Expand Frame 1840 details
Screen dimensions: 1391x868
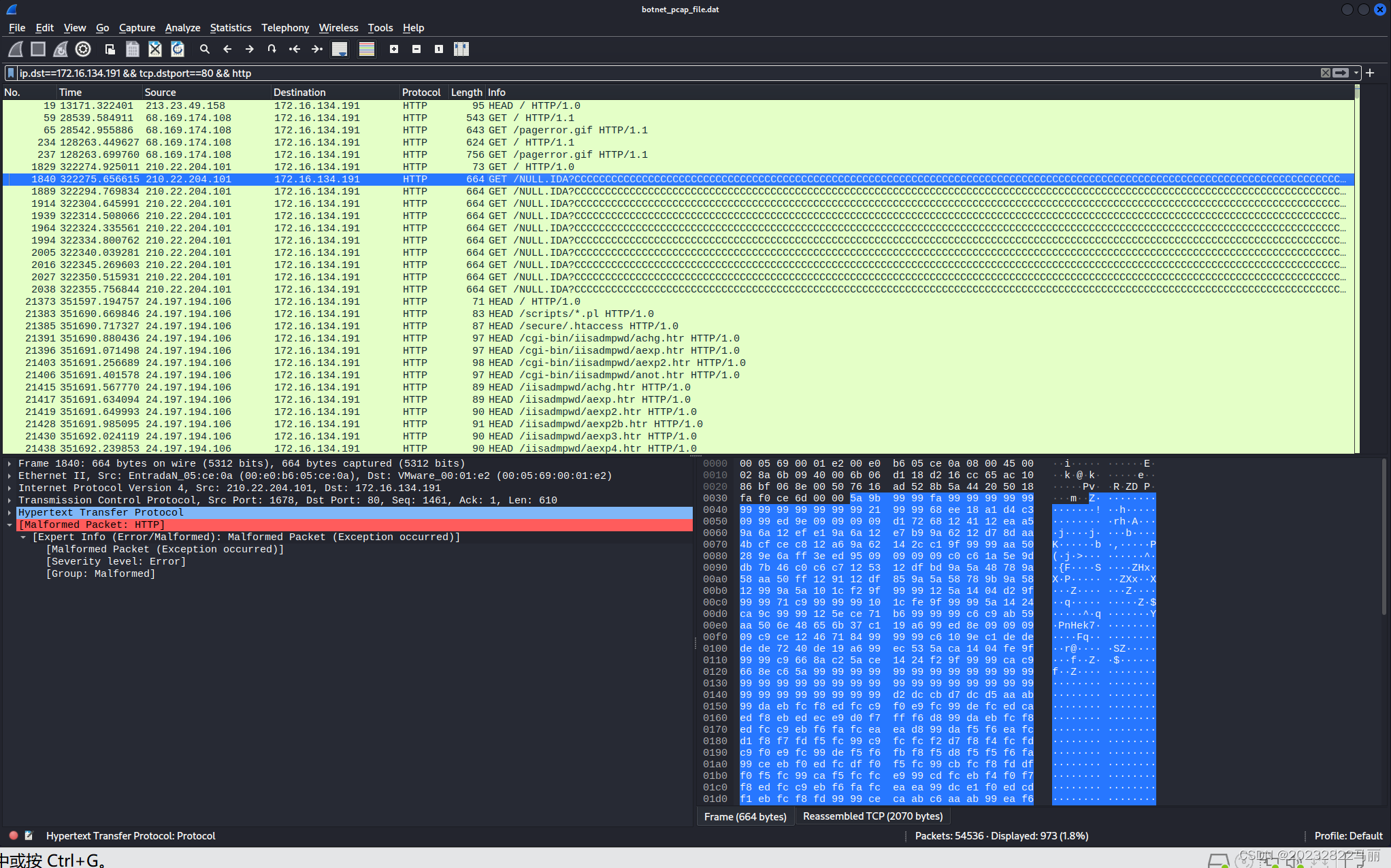tap(10, 463)
